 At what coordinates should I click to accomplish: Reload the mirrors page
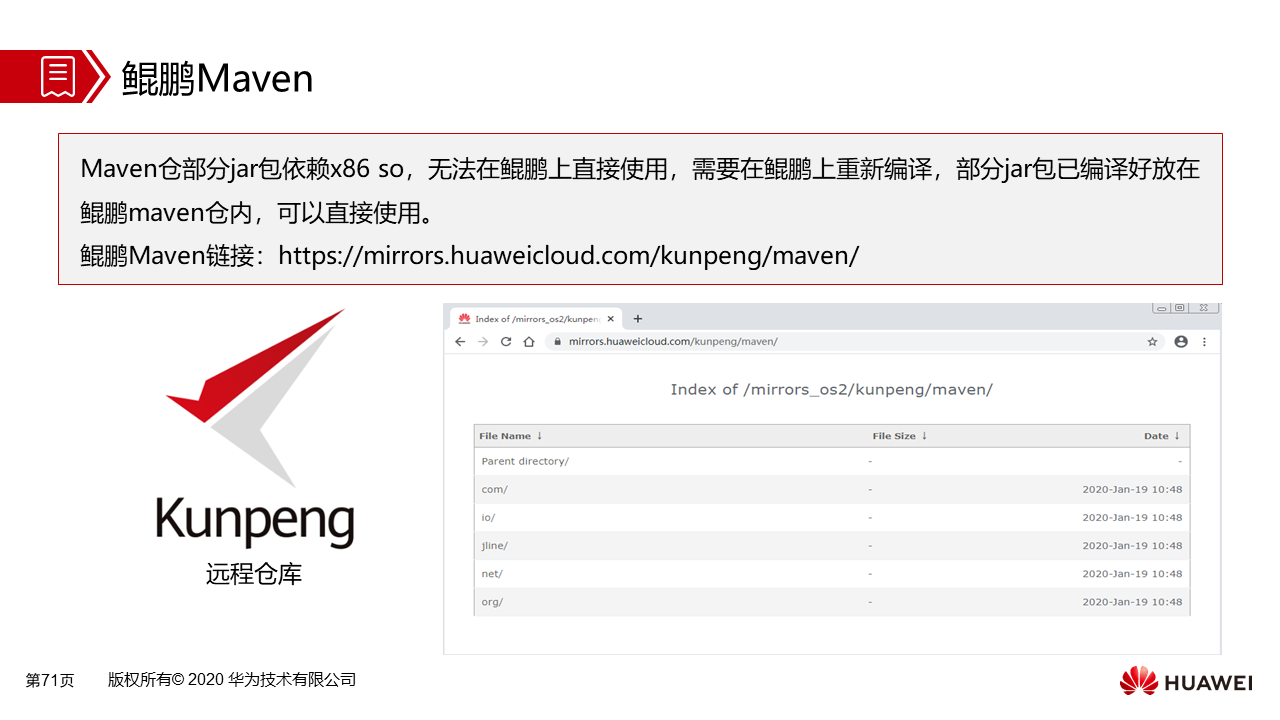click(506, 342)
